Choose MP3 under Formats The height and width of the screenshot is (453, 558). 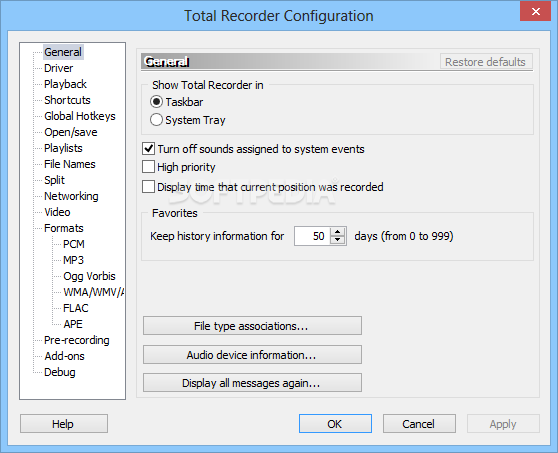tap(73, 260)
